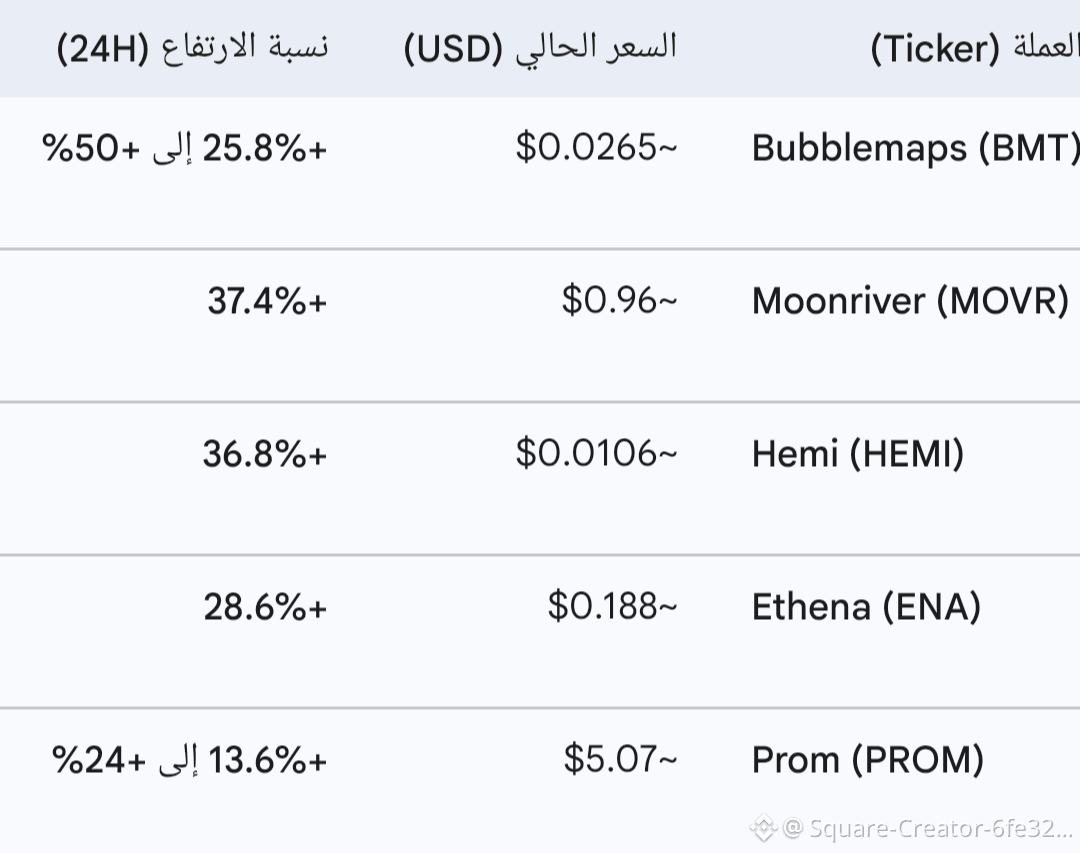This screenshot has width=1080, height=853.
Task: Select the 24H increase column header
Action: coord(193,48)
